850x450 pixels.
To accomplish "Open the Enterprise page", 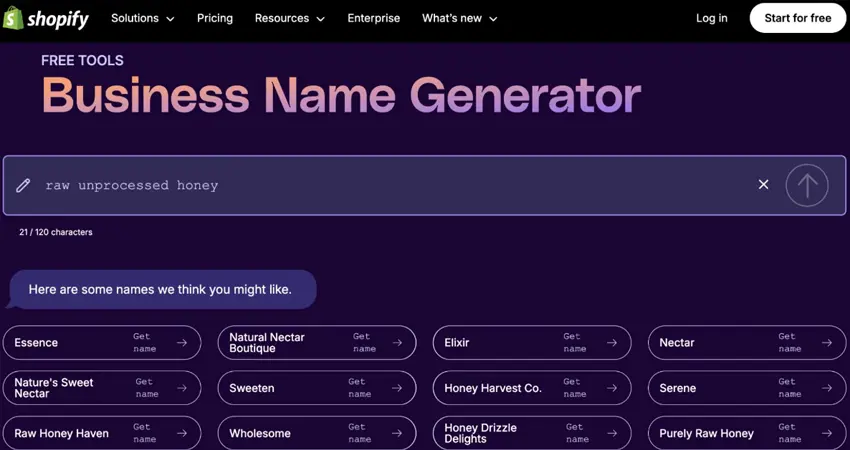I will click(374, 18).
